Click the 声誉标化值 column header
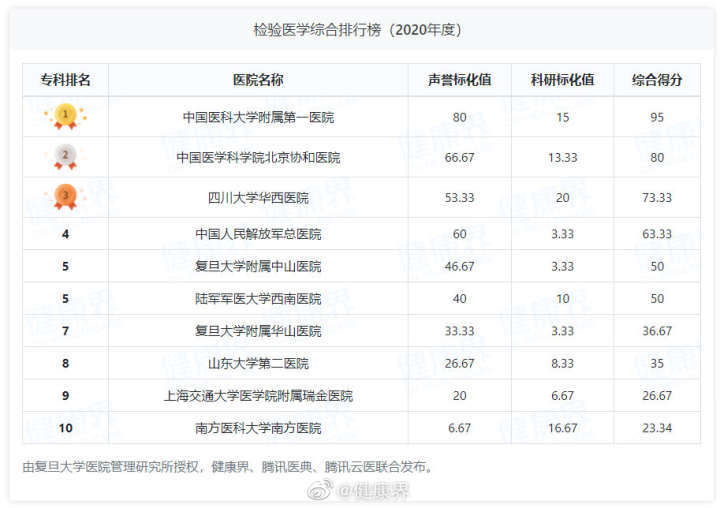 460,80
